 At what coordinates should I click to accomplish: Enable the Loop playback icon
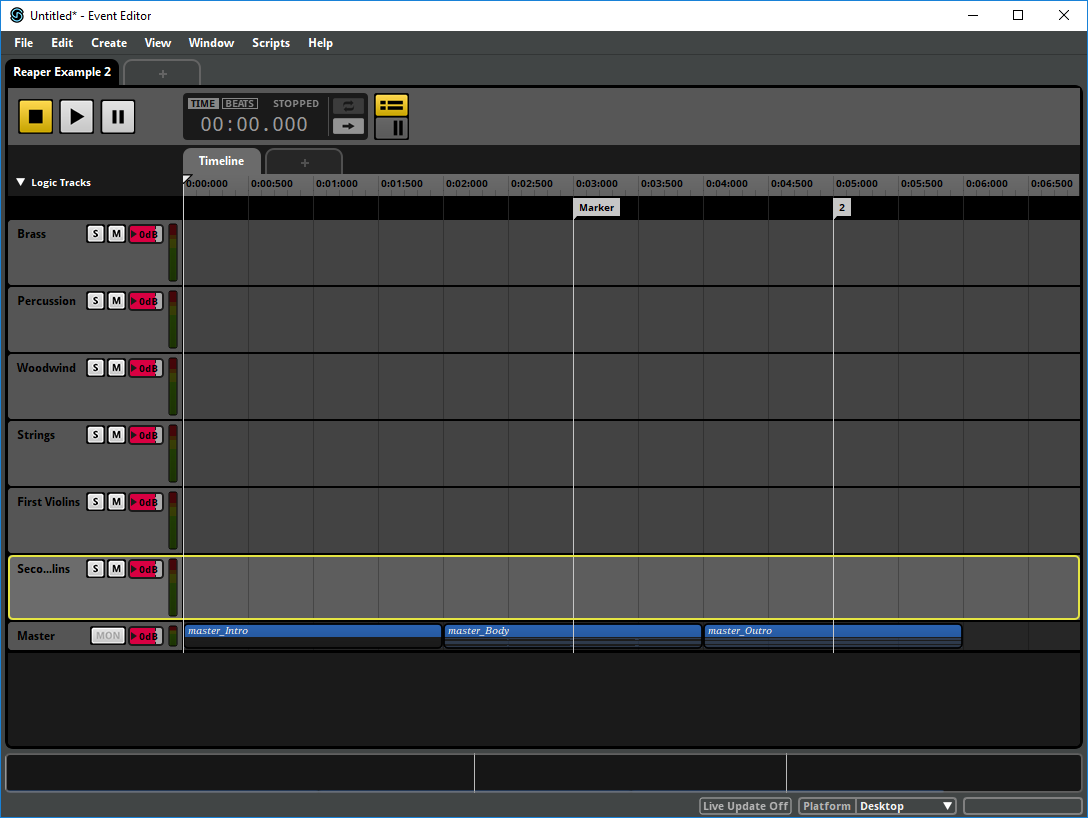pyautogui.click(x=348, y=104)
